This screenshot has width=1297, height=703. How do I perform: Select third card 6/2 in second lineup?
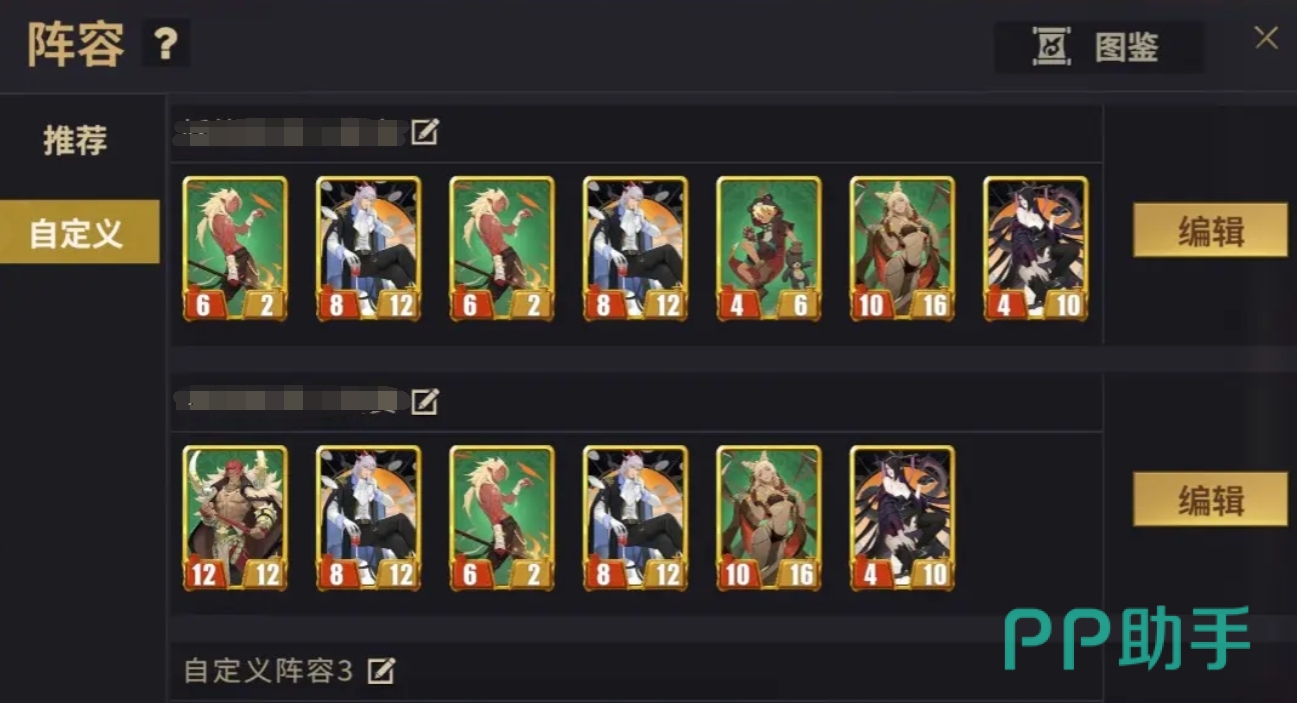click(502, 518)
